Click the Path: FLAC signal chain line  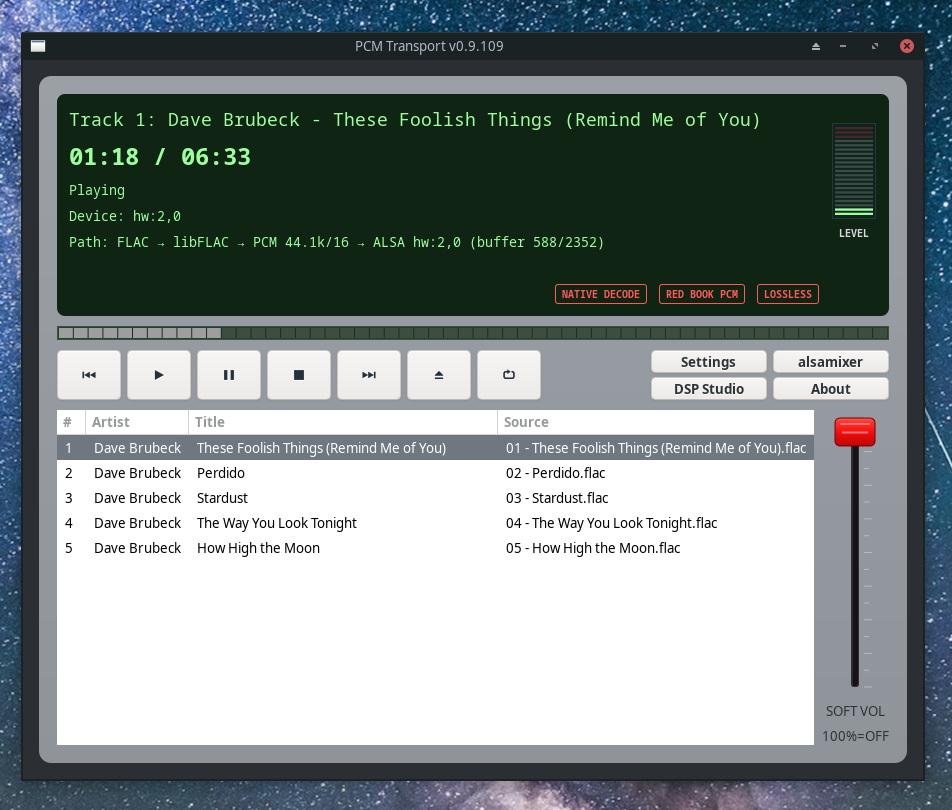coord(336,242)
